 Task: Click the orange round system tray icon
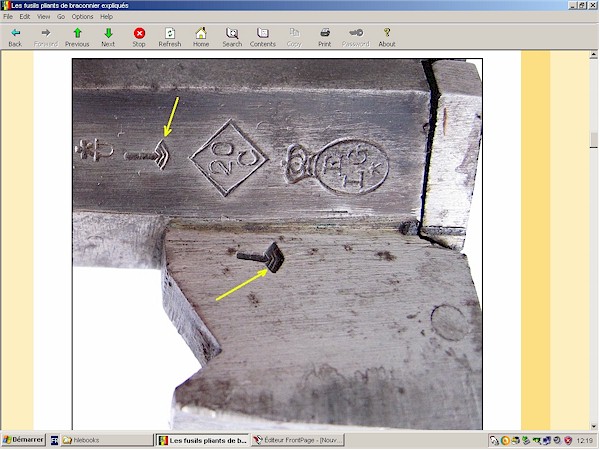click(x=505, y=441)
